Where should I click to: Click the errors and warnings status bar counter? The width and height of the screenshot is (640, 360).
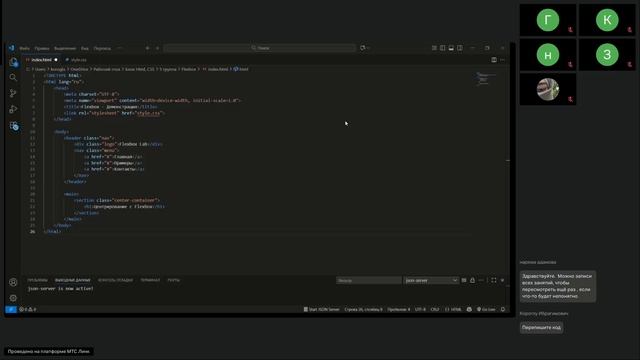point(28,309)
